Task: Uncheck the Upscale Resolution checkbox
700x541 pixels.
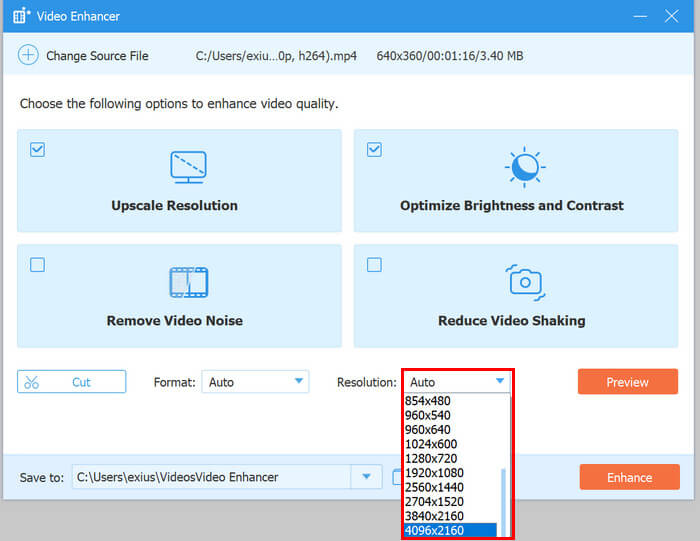Action: coord(37,150)
